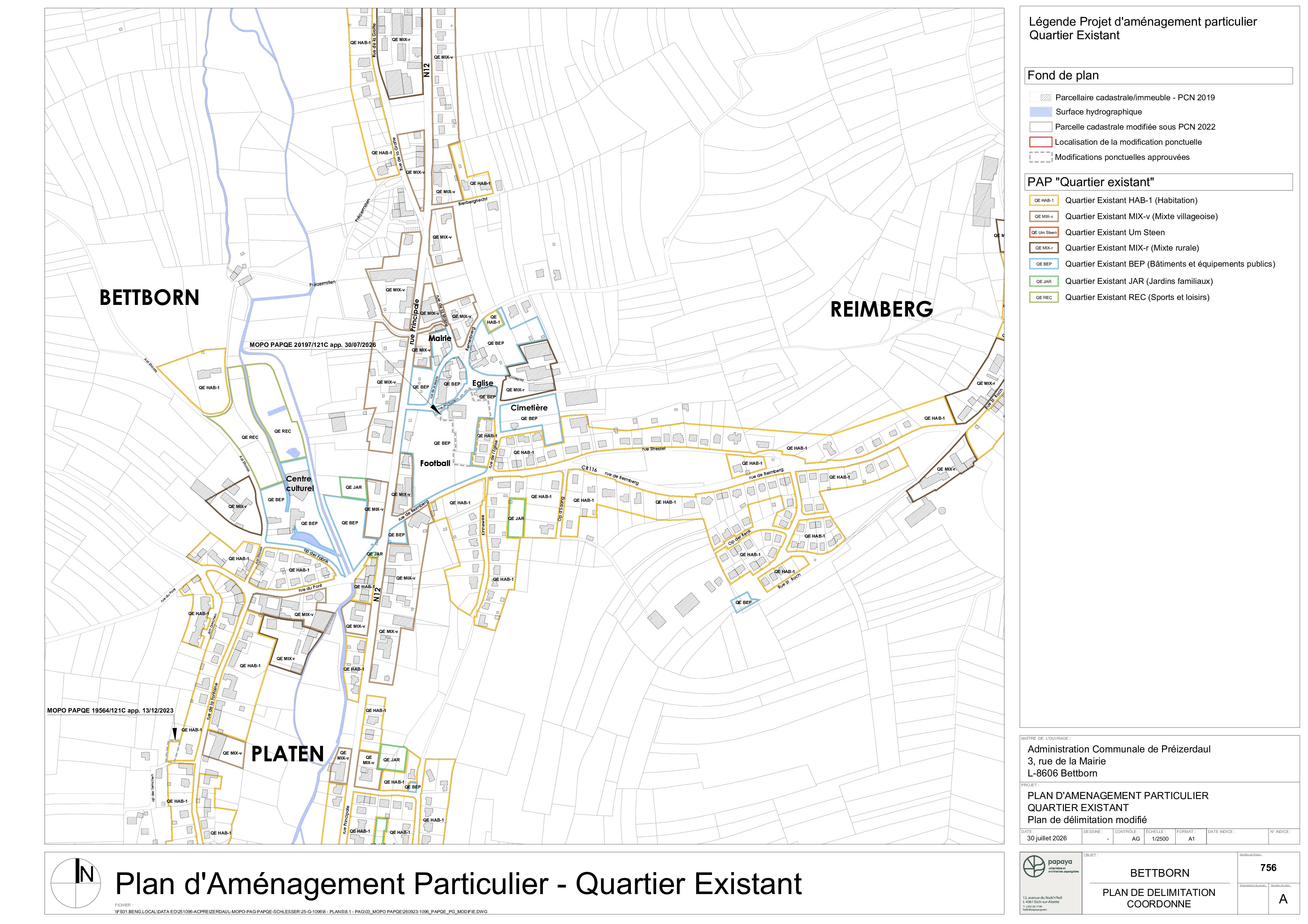Click 'Administration Communale de Préizerdaul' in title block
This screenshot has height=924, width=1308.
(1119, 749)
